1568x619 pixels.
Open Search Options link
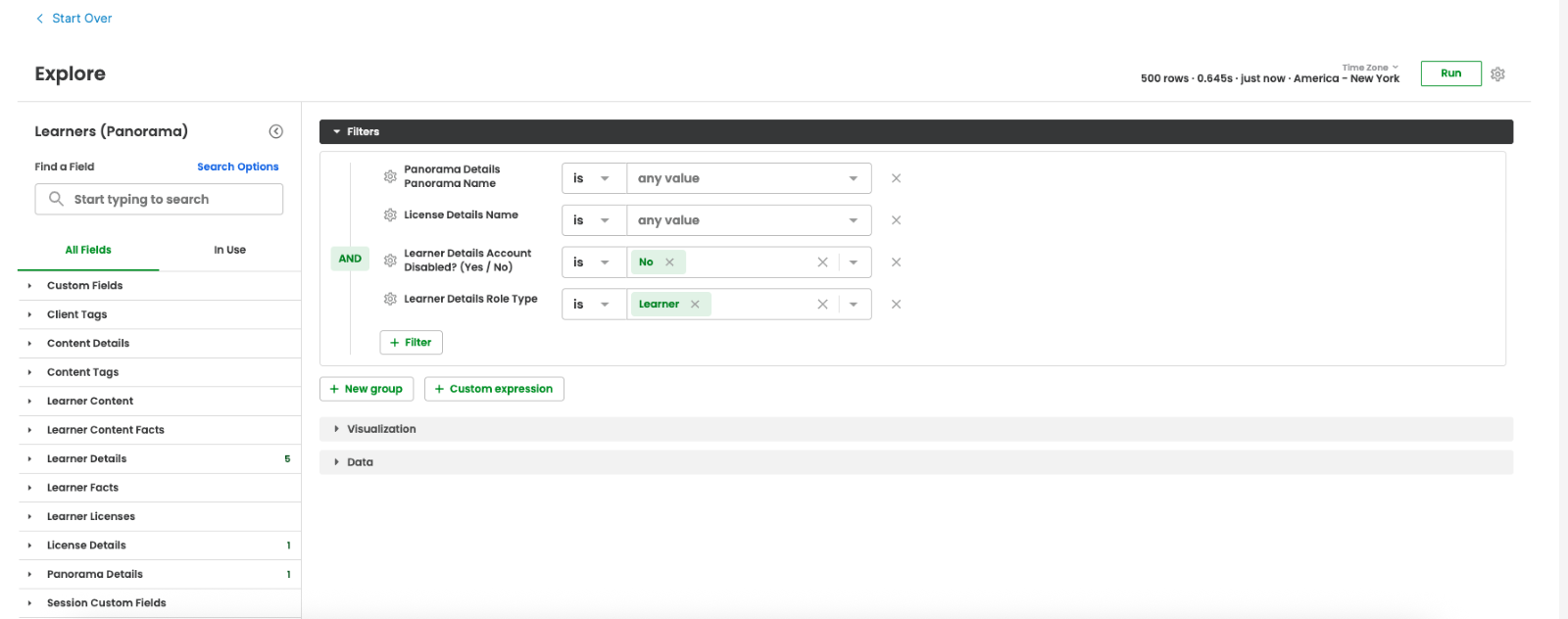[238, 167]
